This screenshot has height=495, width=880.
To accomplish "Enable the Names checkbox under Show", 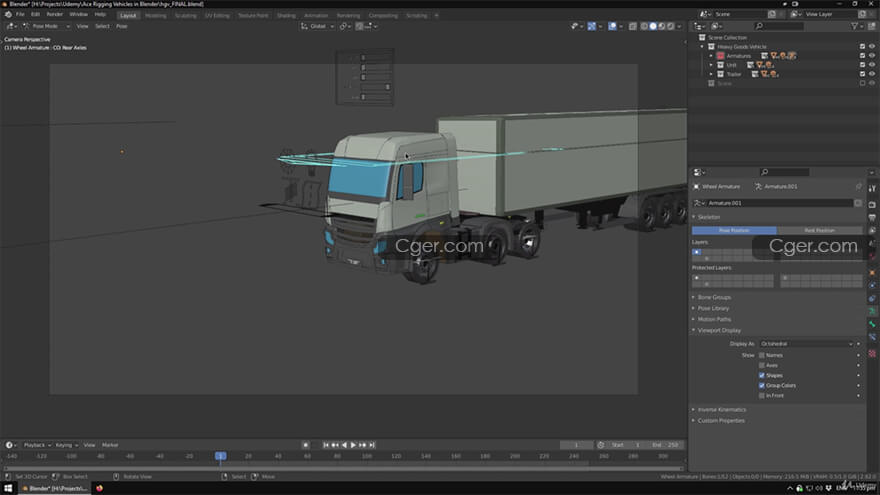I will pyautogui.click(x=762, y=355).
